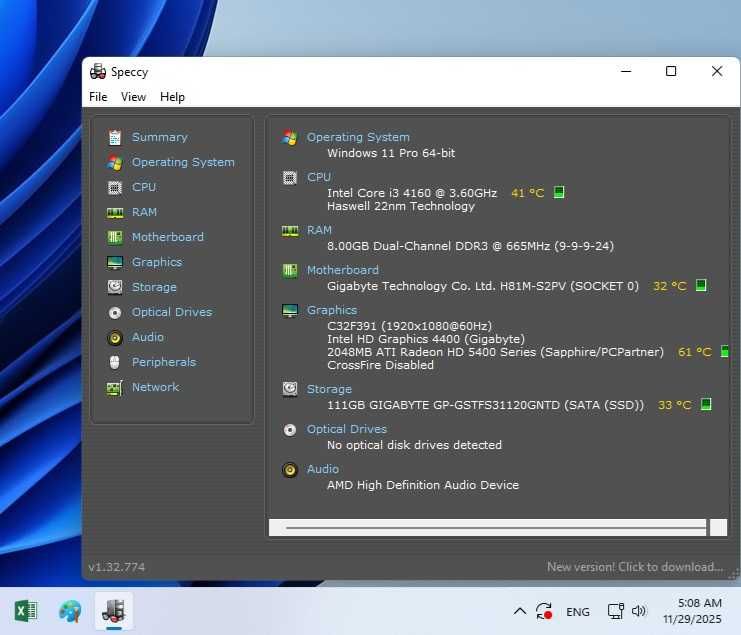Screen dimensions: 741x635
Task: Click the green CPU temperature indicator
Action: 559,192
